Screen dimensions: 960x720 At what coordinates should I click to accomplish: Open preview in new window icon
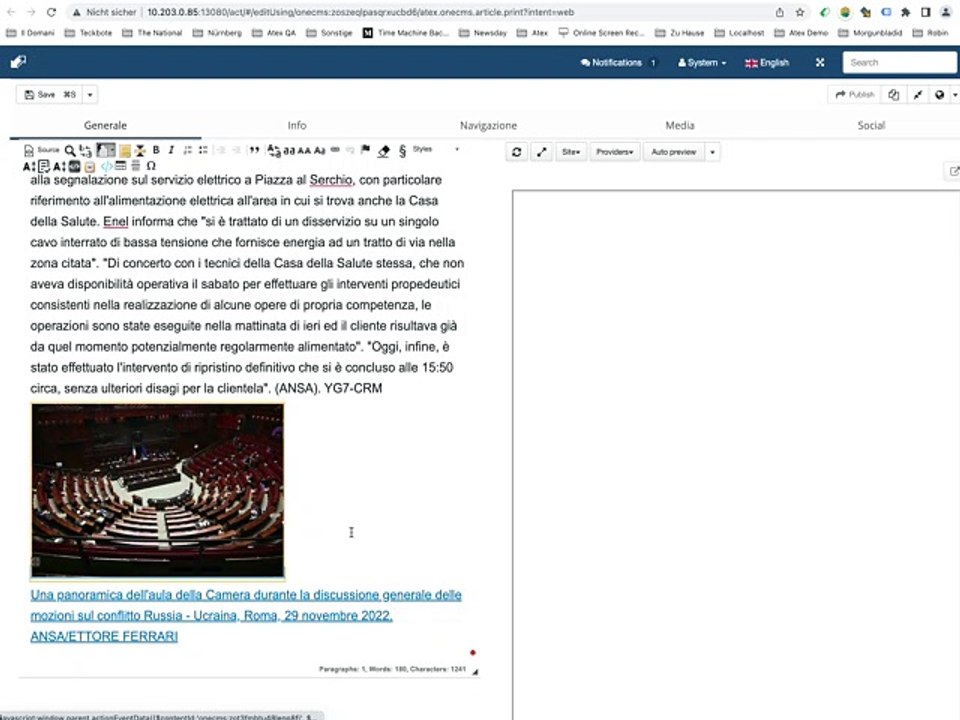coord(953,171)
